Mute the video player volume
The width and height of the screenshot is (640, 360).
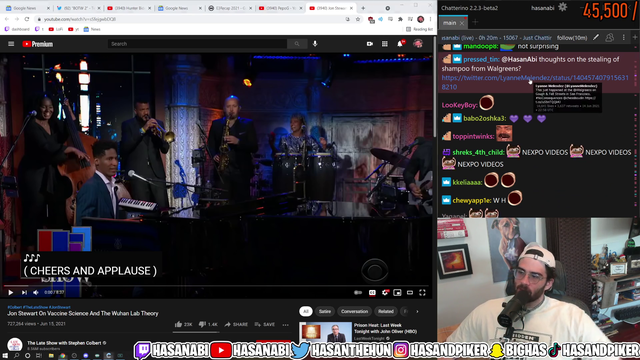click(x=36, y=292)
